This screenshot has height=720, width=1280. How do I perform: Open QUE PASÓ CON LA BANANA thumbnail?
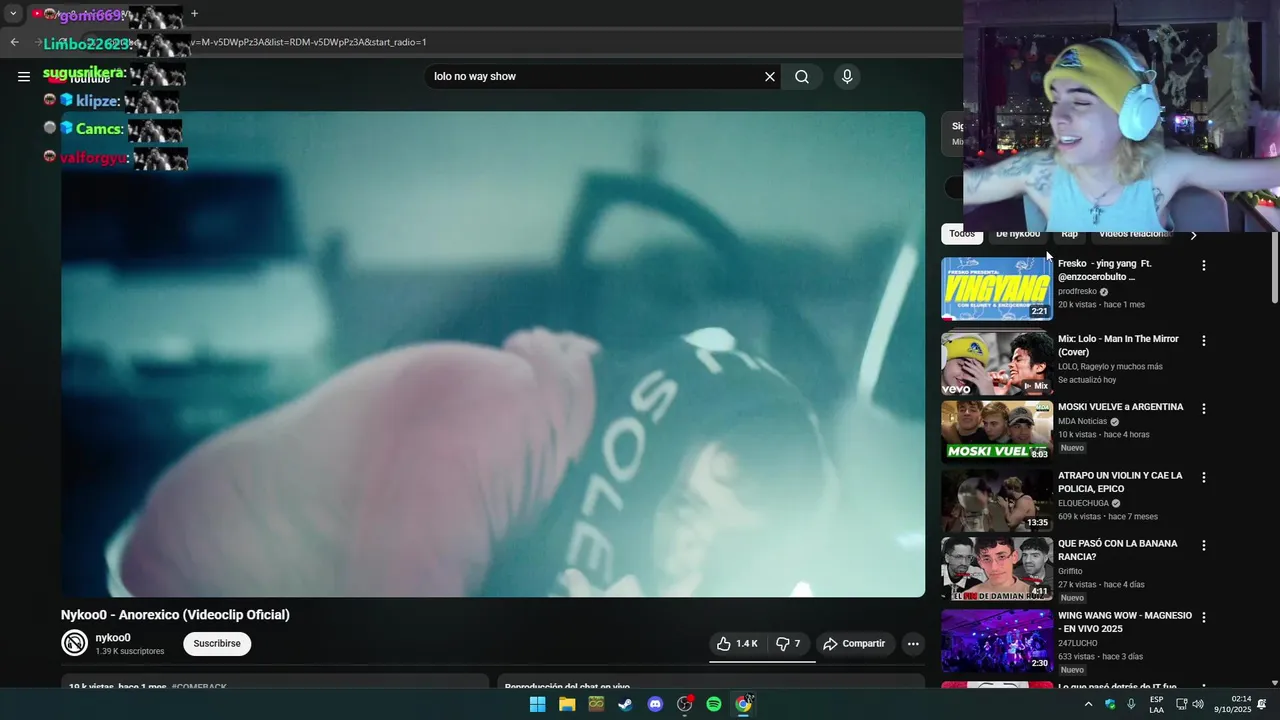tap(997, 569)
